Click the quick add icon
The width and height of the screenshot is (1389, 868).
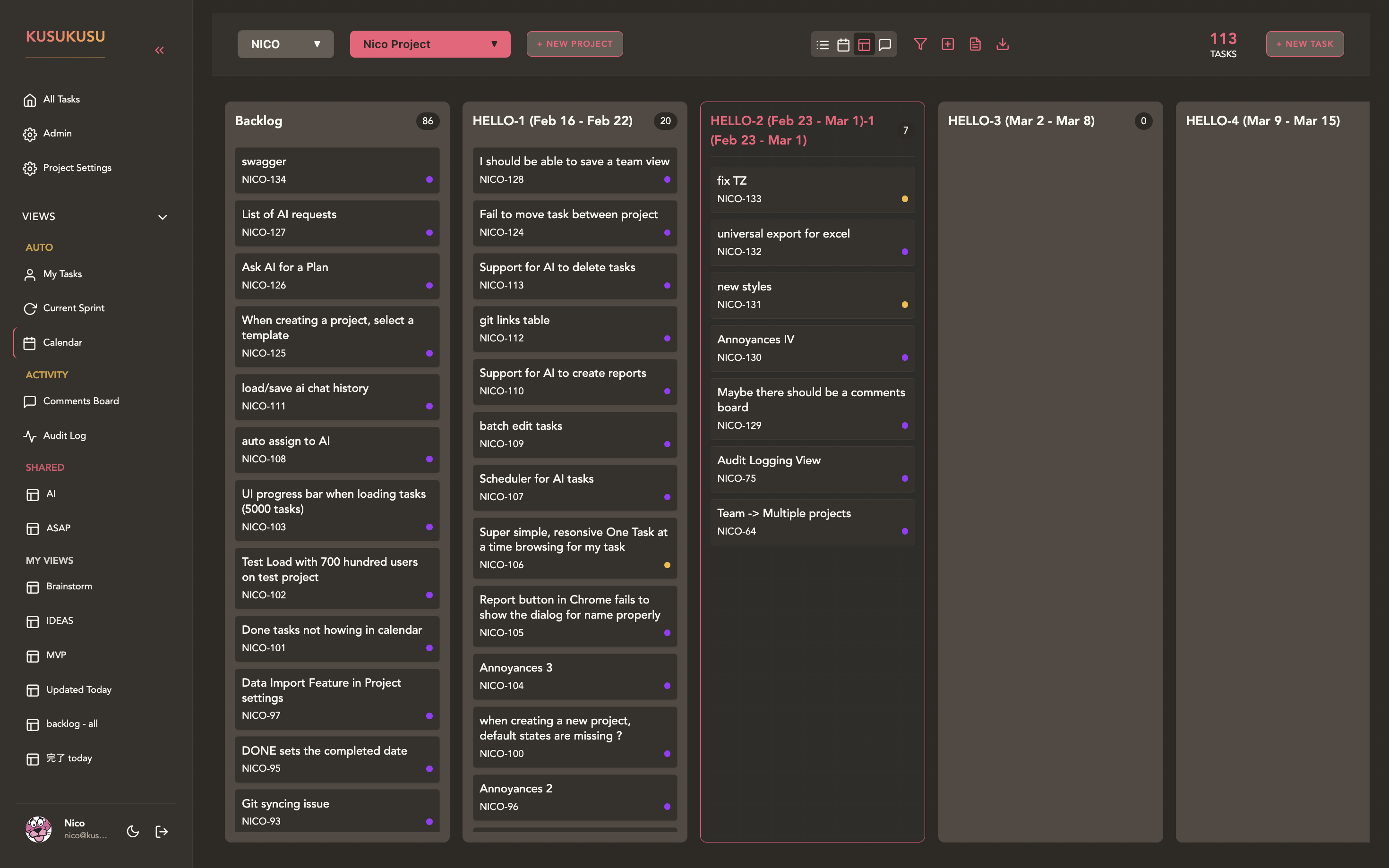click(x=947, y=44)
